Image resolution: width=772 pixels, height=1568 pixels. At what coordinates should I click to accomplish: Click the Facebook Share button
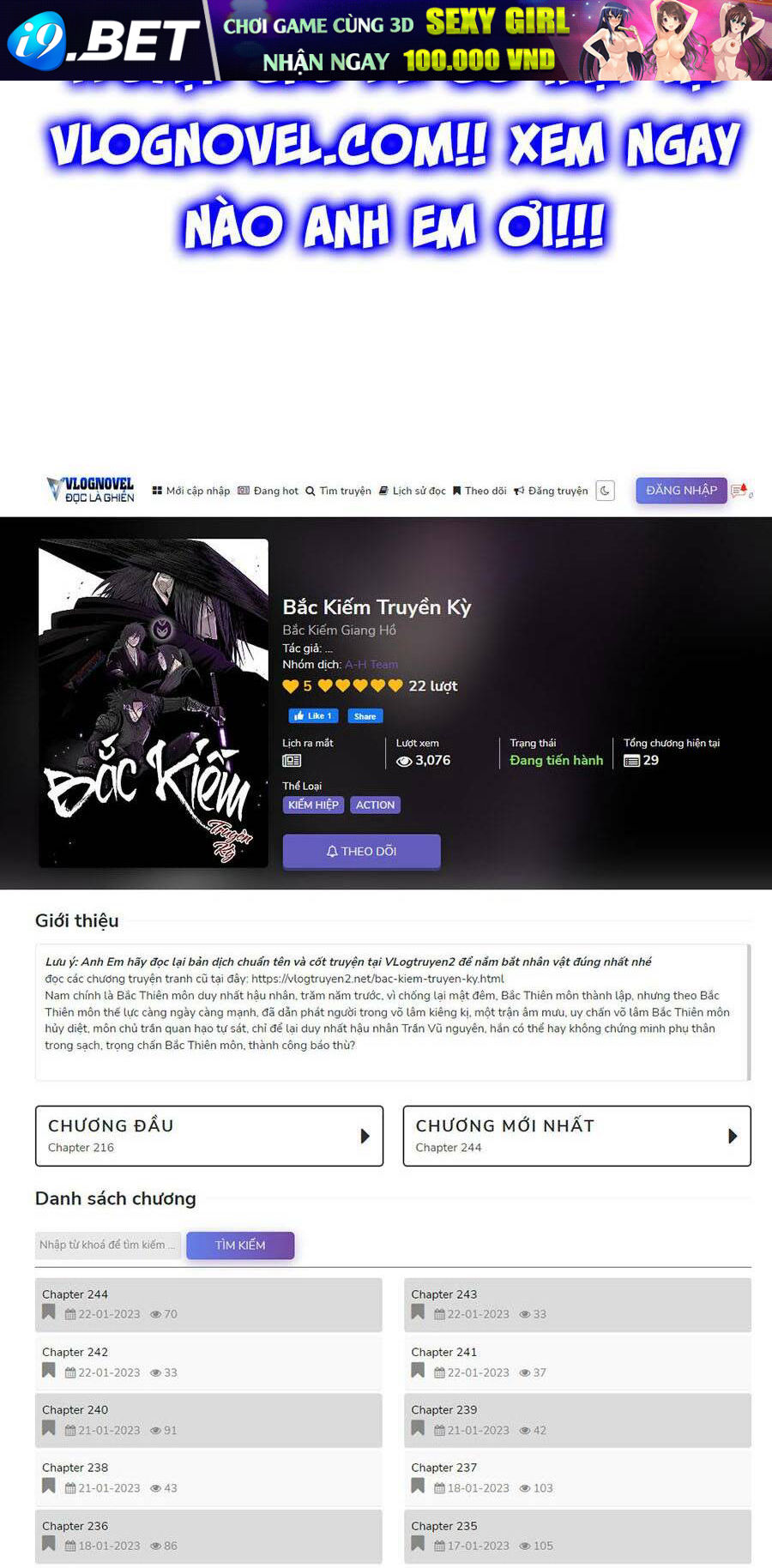pos(365,715)
